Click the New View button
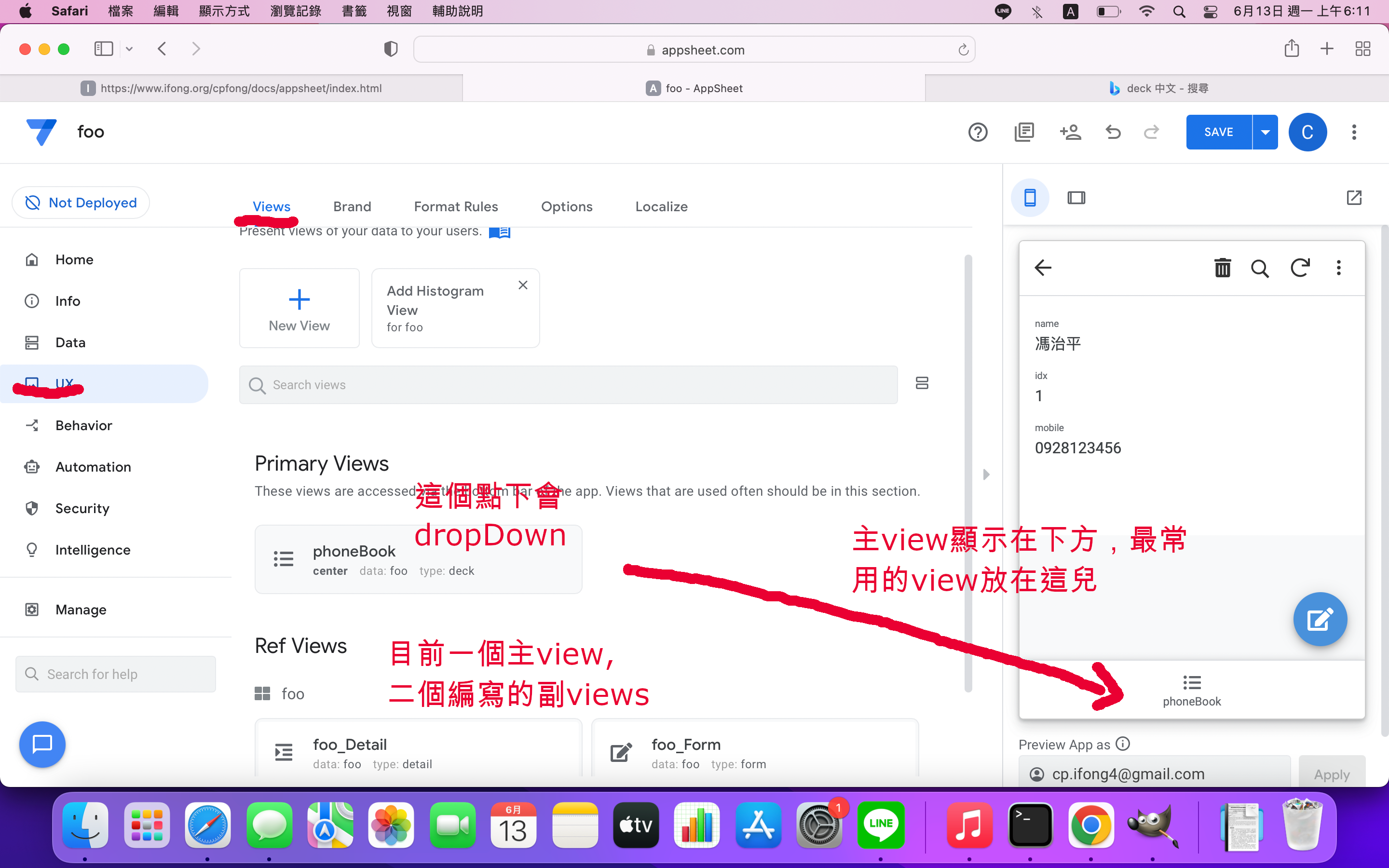The height and width of the screenshot is (868, 1389). pos(299,308)
